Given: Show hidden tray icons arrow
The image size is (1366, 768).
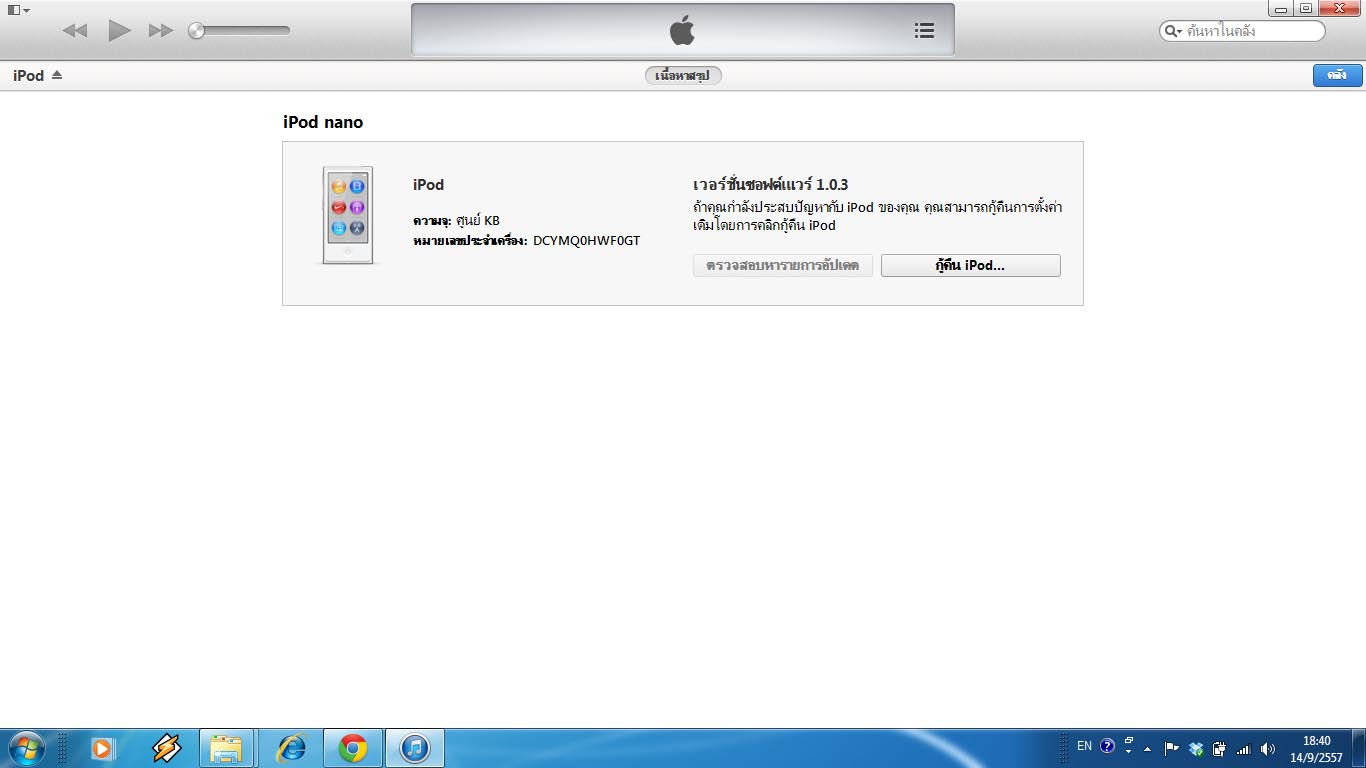Looking at the screenshot, I should click(x=1148, y=748).
